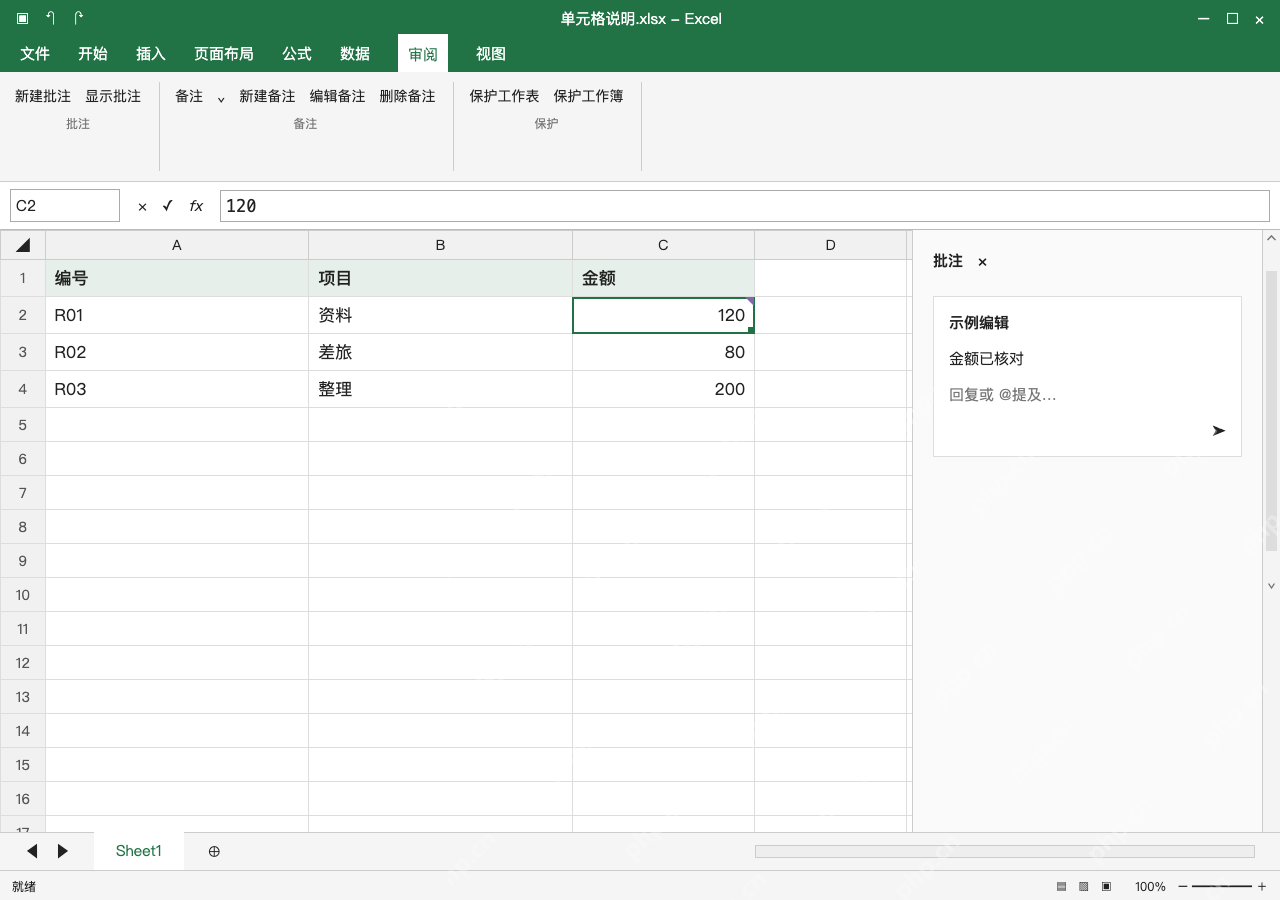Screen dimensions: 1280x900
Task: Click the 显示批注 button
Action: 113,96
